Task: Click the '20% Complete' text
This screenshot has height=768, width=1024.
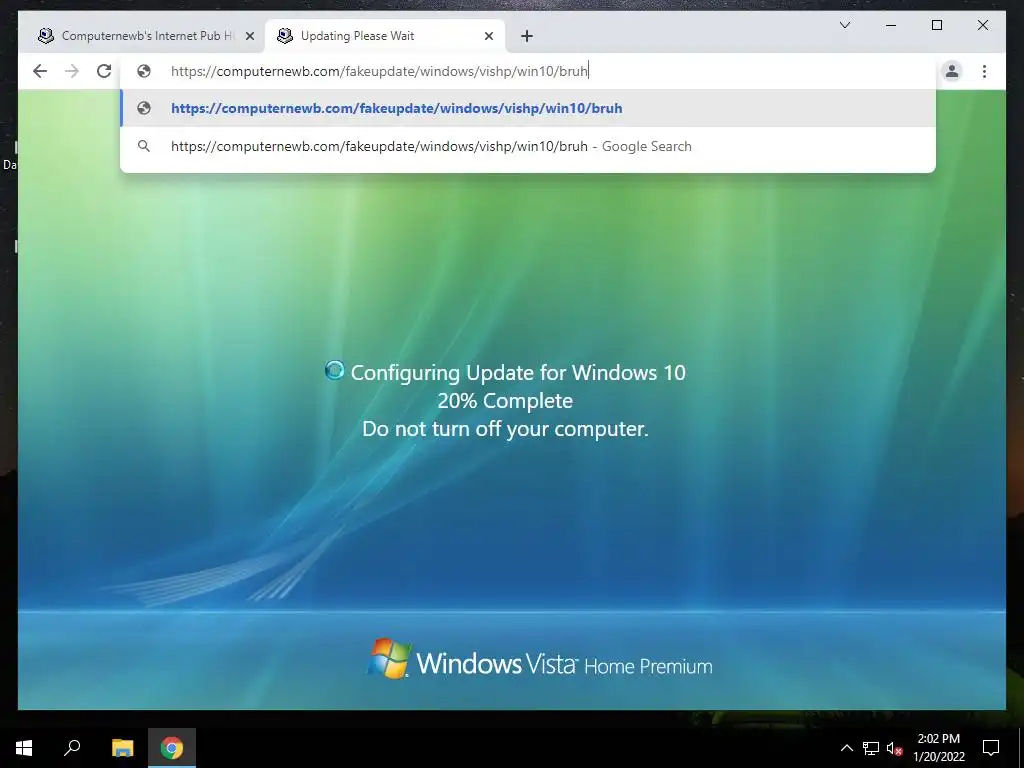Action: point(505,401)
